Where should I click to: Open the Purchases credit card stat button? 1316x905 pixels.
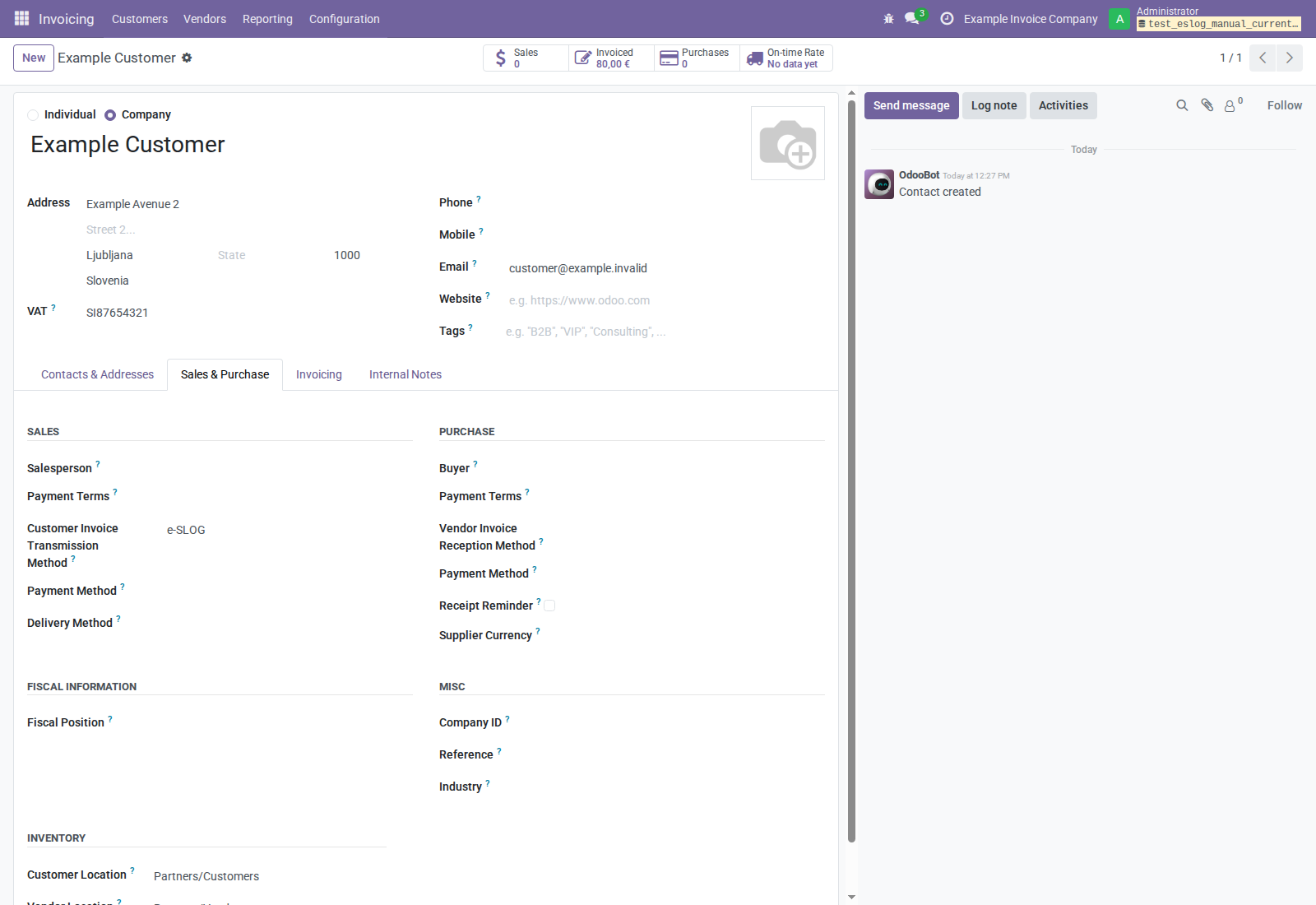pos(697,58)
